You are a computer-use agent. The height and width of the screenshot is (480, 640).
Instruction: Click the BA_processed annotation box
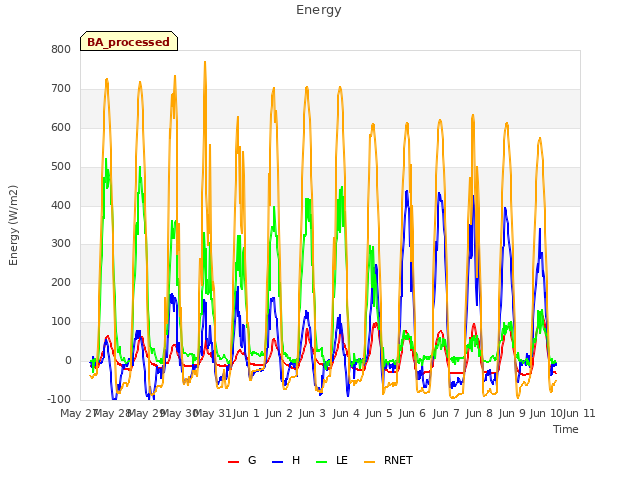pos(129,41)
